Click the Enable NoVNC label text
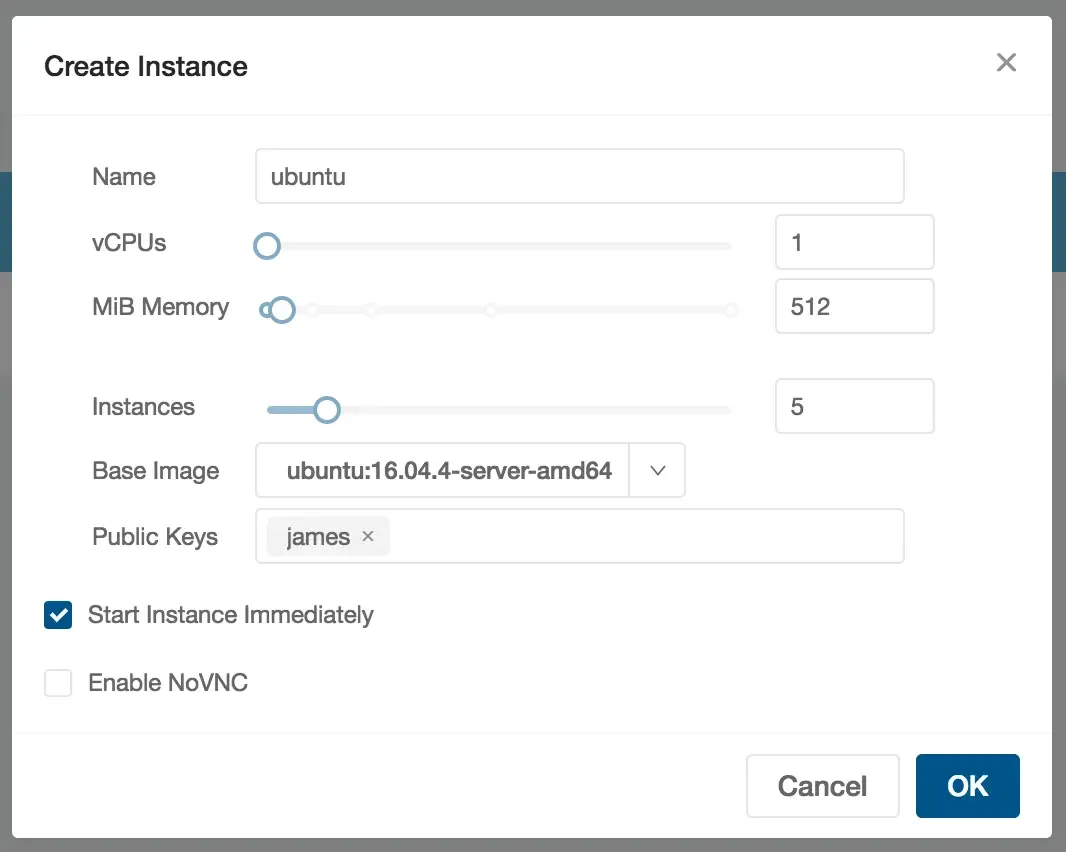This screenshot has width=1066, height=852. [168, 683]
